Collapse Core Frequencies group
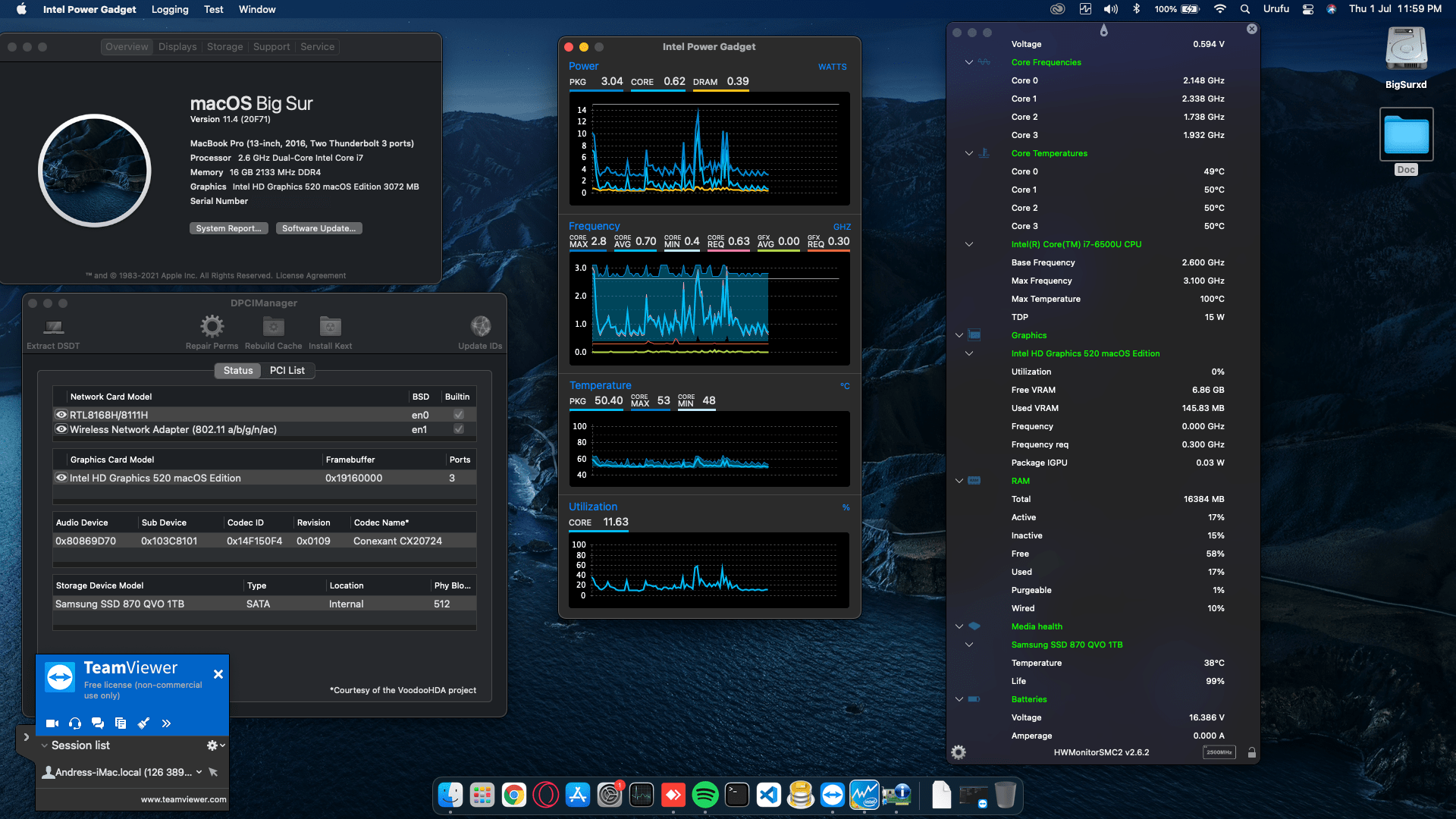 point(969,62)
